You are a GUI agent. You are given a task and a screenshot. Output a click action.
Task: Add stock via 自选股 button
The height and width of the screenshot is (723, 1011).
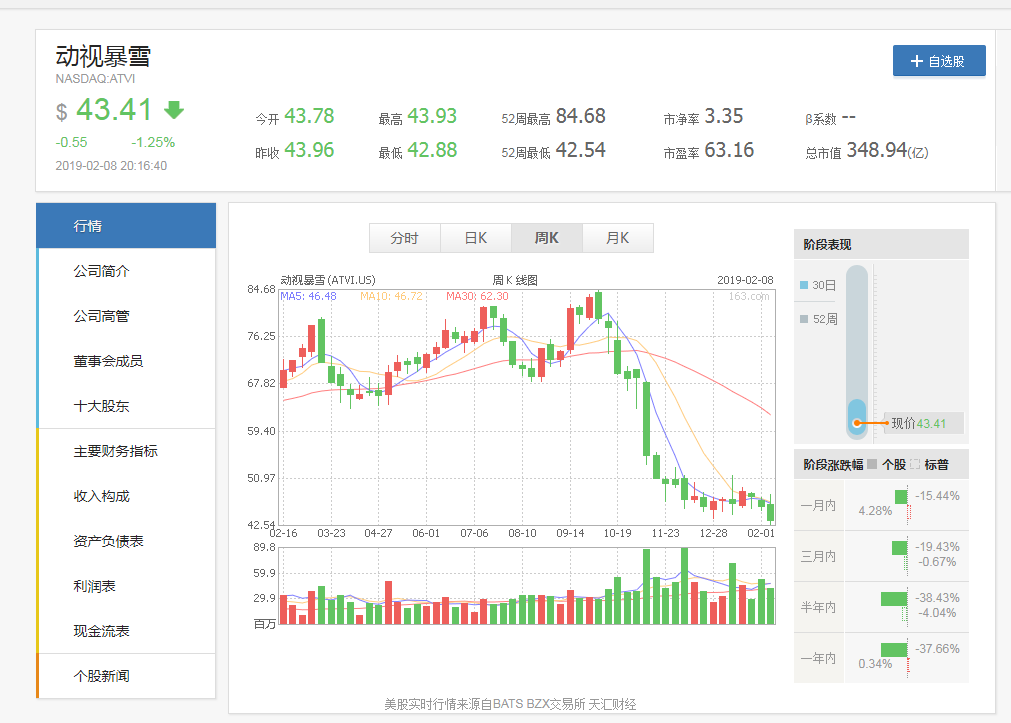pos(939,61)
